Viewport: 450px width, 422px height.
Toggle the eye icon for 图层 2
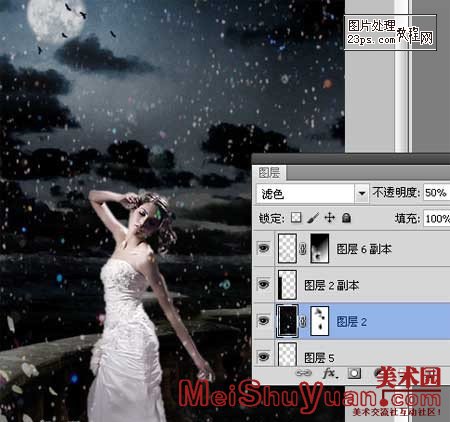pyautogui.click(x=264, y=321)
